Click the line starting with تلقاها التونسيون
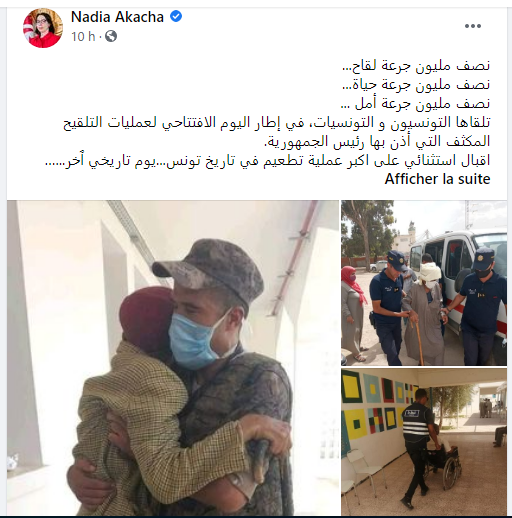The width and height of the screenshot is (512, 518). [x=277, y=123]
